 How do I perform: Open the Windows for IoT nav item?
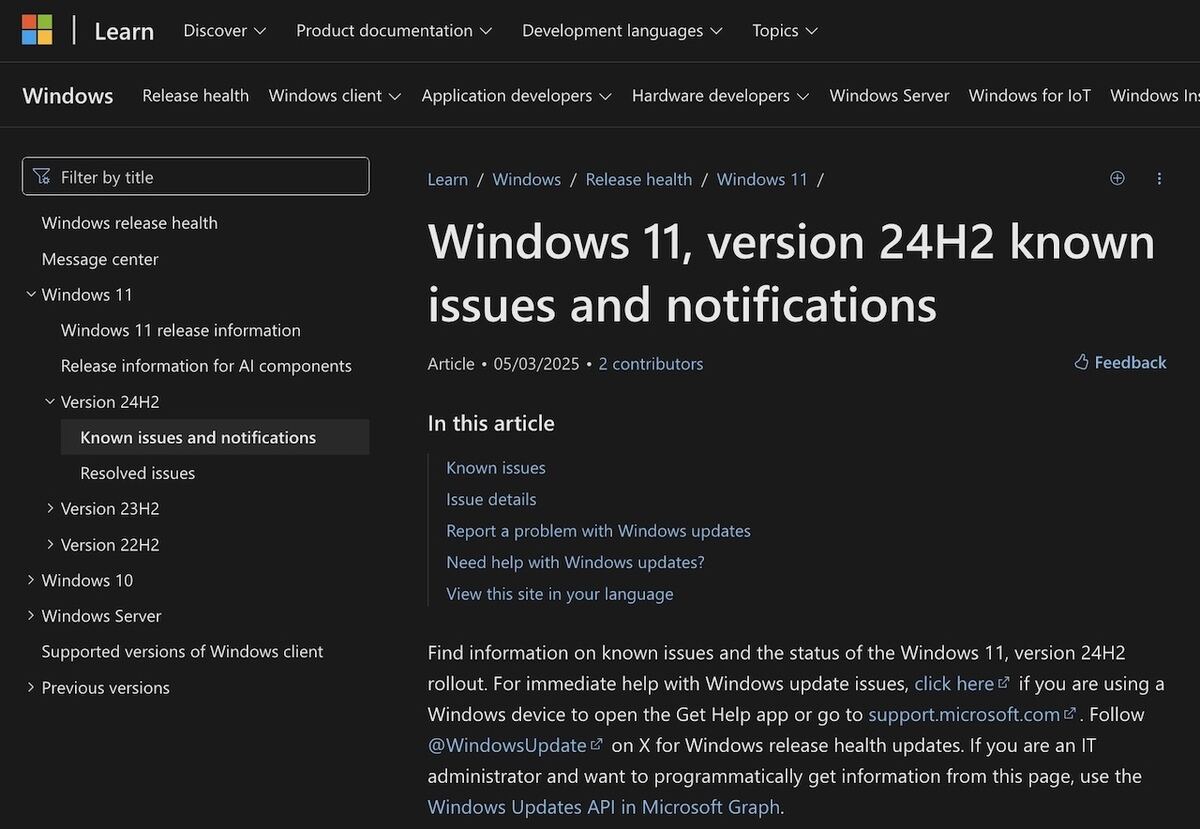point(1029,96)
